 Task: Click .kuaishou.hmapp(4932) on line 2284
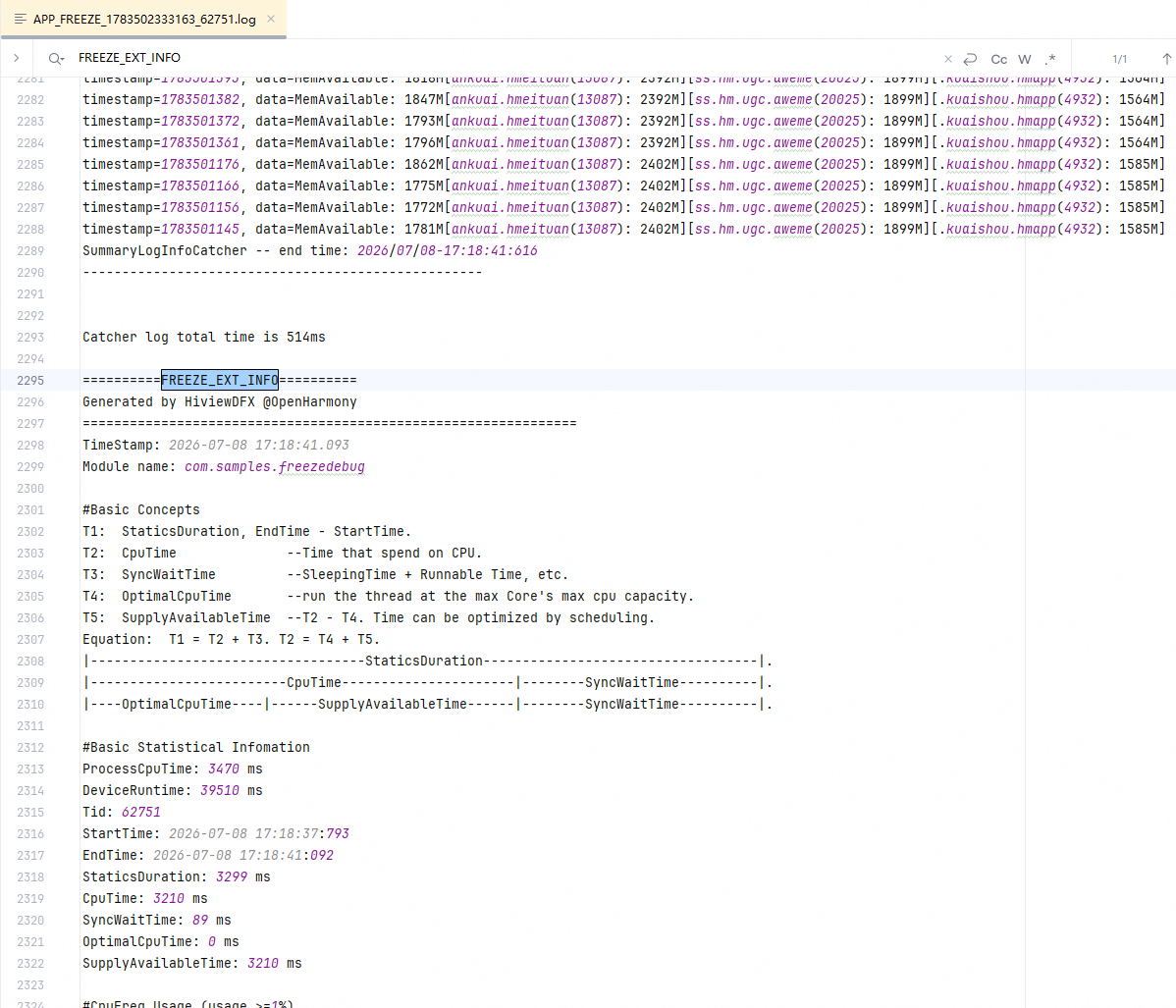click(1021, 142)
